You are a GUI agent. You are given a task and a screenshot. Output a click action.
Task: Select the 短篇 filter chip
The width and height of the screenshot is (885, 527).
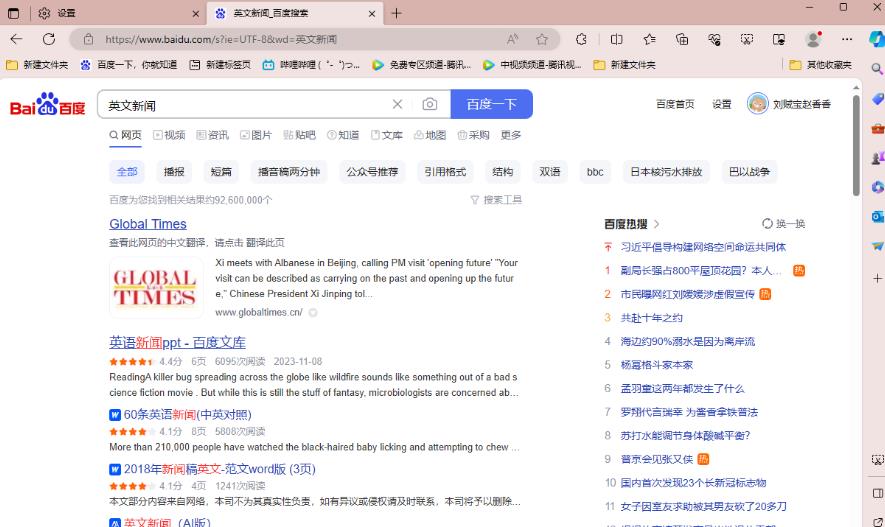(221, 172)
